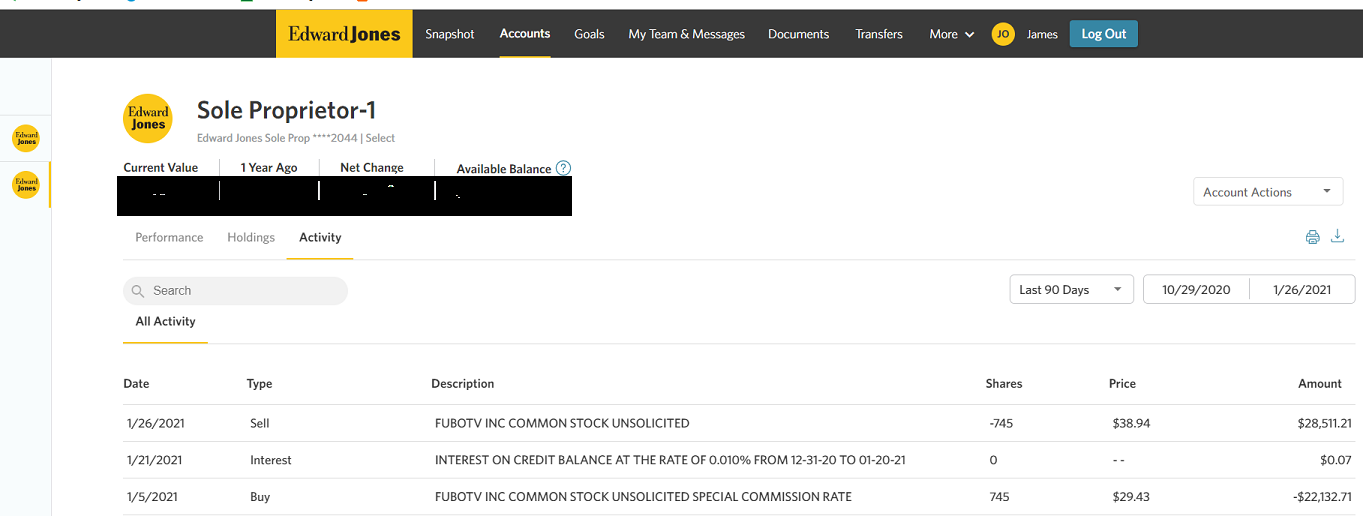Sort by the Date column header
The image size is (1363, 516).
136,384
